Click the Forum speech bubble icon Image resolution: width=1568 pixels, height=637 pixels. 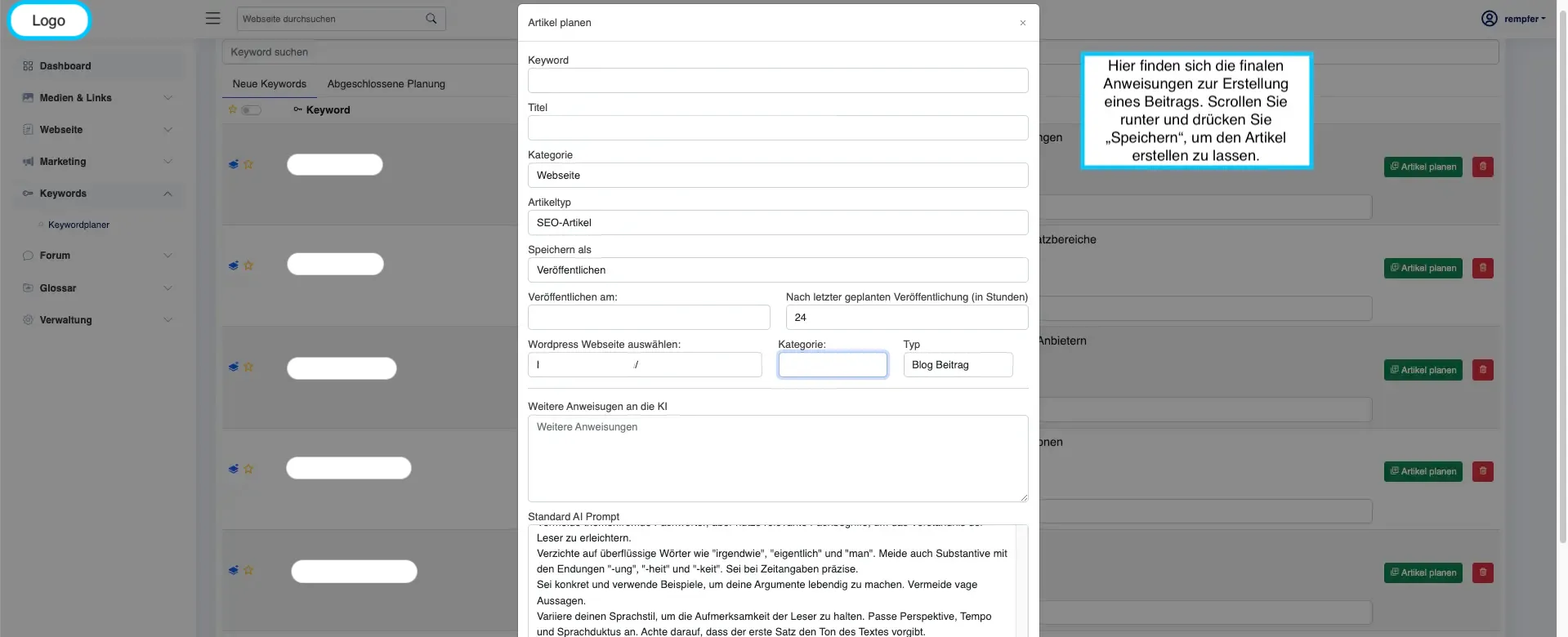tap(28, 256)
